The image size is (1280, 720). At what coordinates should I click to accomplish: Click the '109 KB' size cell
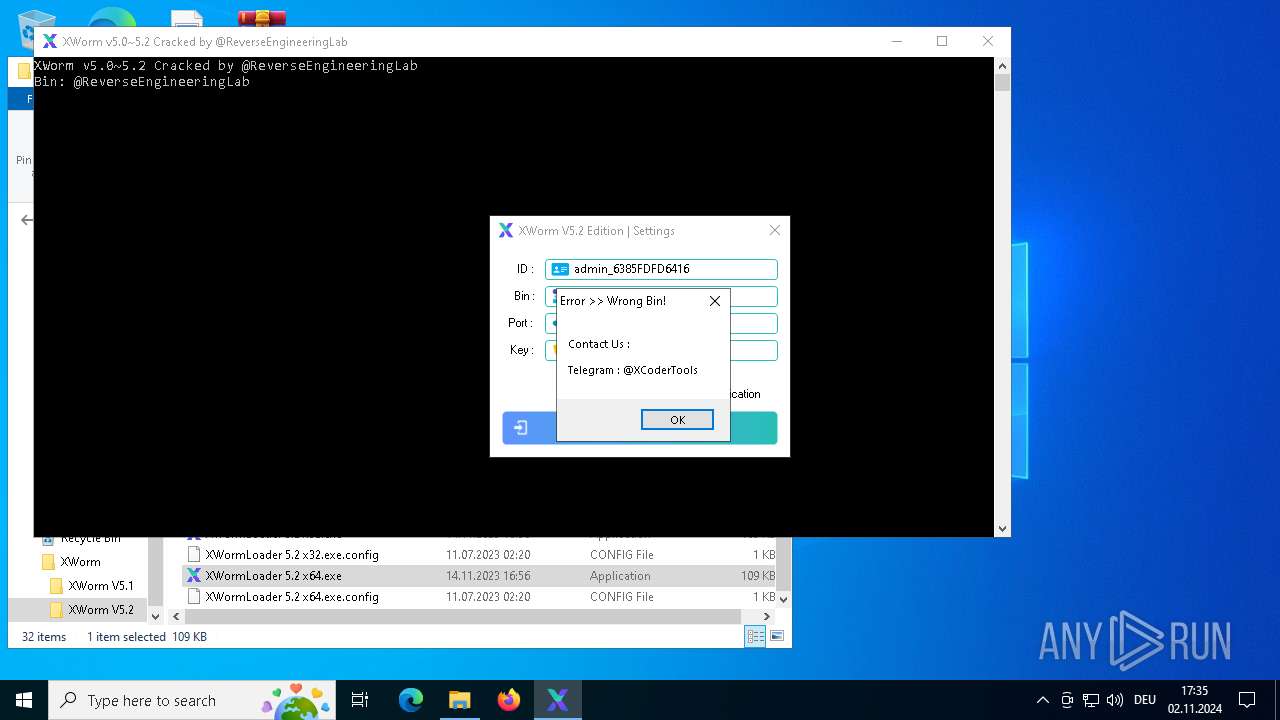(x=758, y=576)
